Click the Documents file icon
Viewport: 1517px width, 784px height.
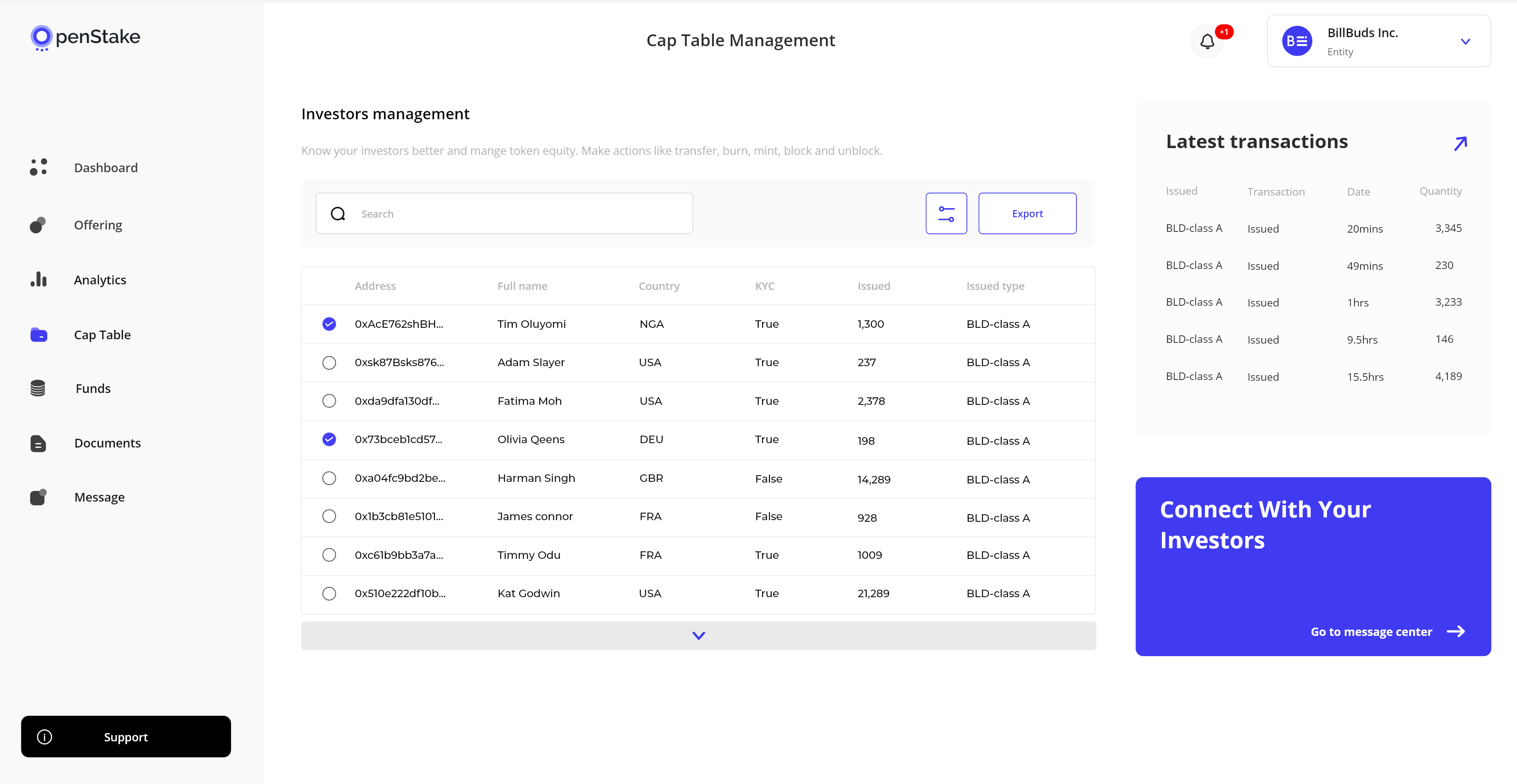pyautogui.click(x=38, y=443)
